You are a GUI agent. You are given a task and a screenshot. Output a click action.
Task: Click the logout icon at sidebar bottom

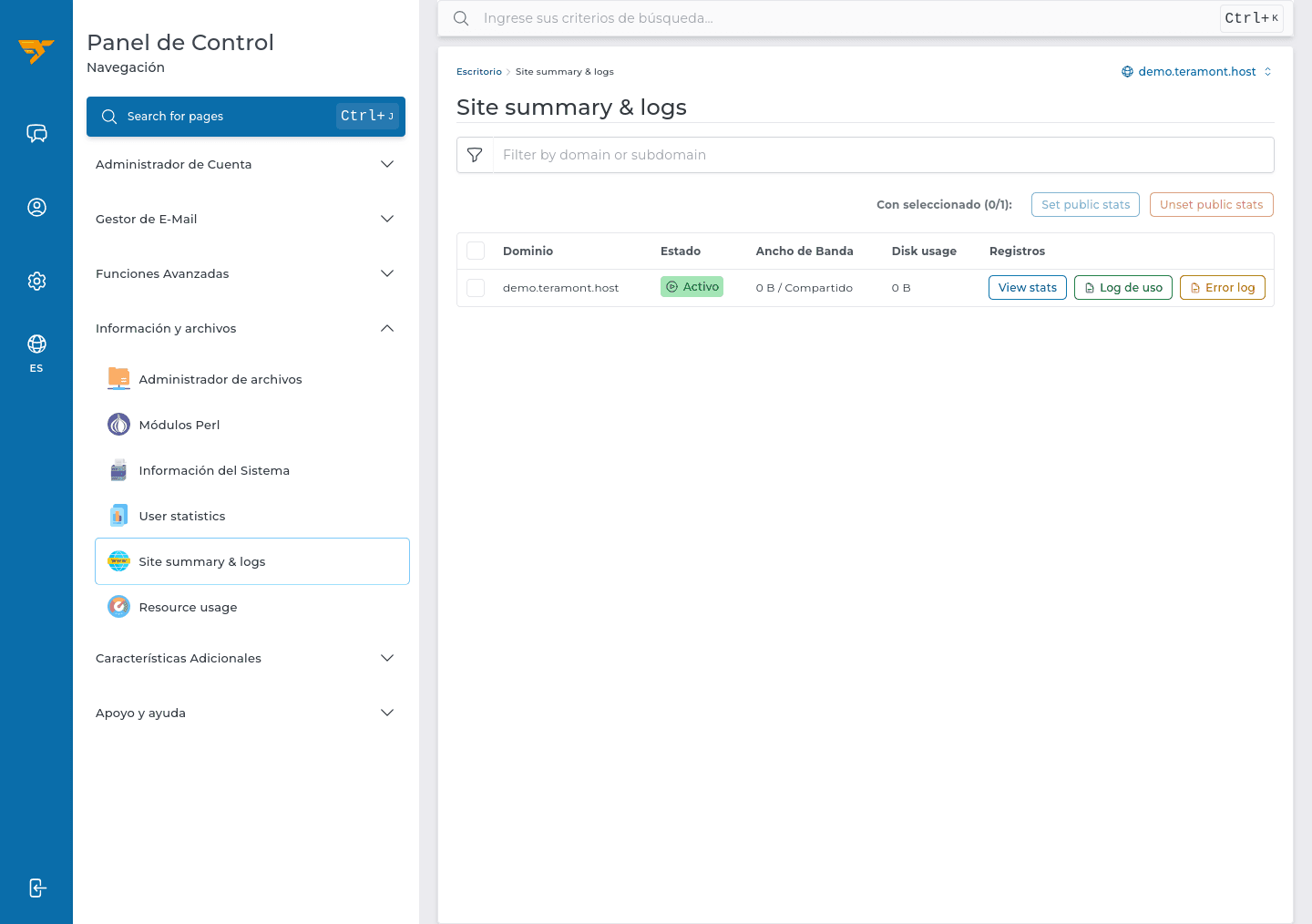tap(36, 888)
